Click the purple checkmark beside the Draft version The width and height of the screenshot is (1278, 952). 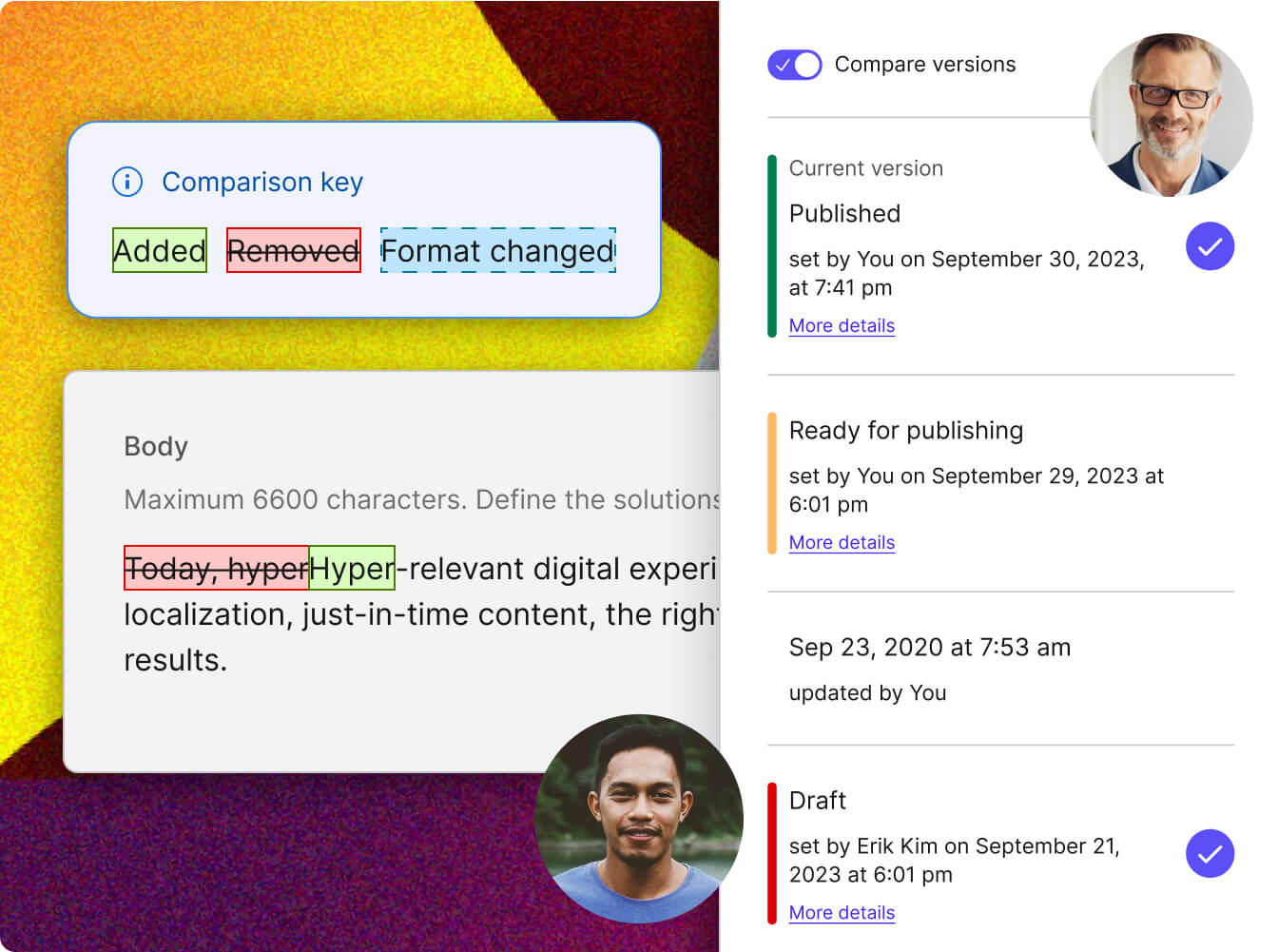pyautogui.click(x=1210, y=854)
